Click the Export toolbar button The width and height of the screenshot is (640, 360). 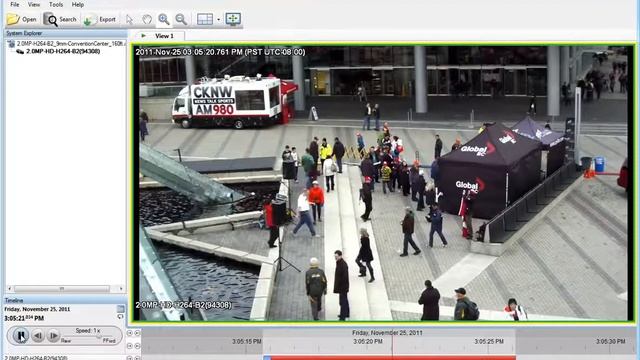[x=100, y=19]
